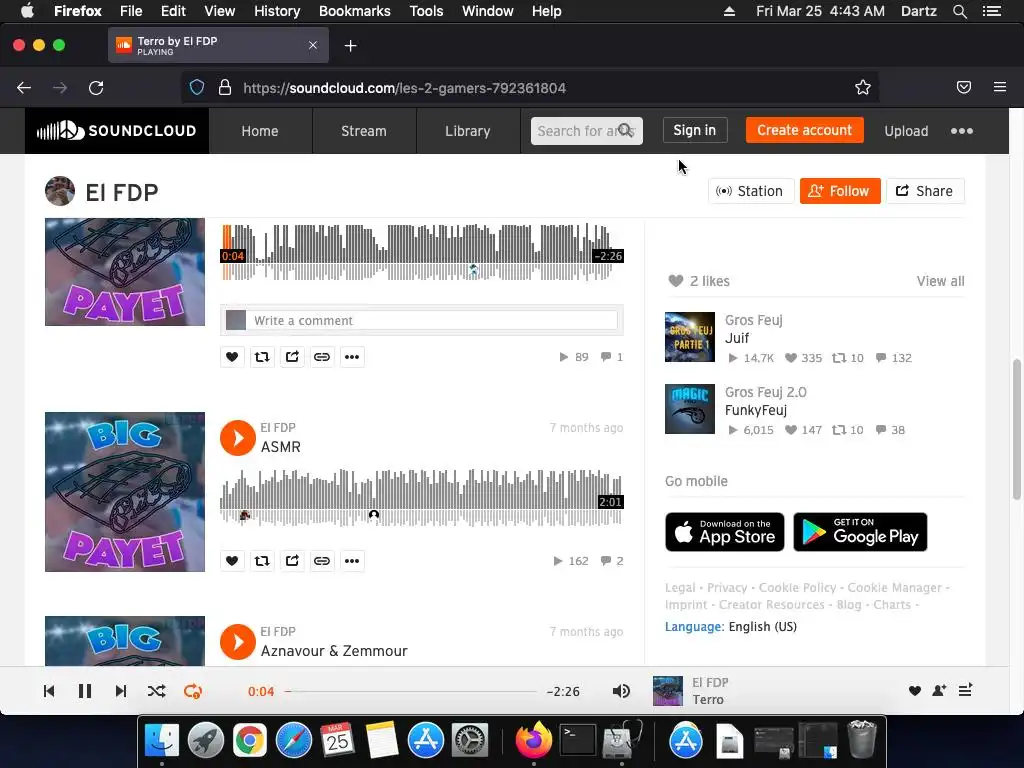This screenshot has height=768, width=1024.
Task: Open the Library tab
Action: tap(468, 131)
